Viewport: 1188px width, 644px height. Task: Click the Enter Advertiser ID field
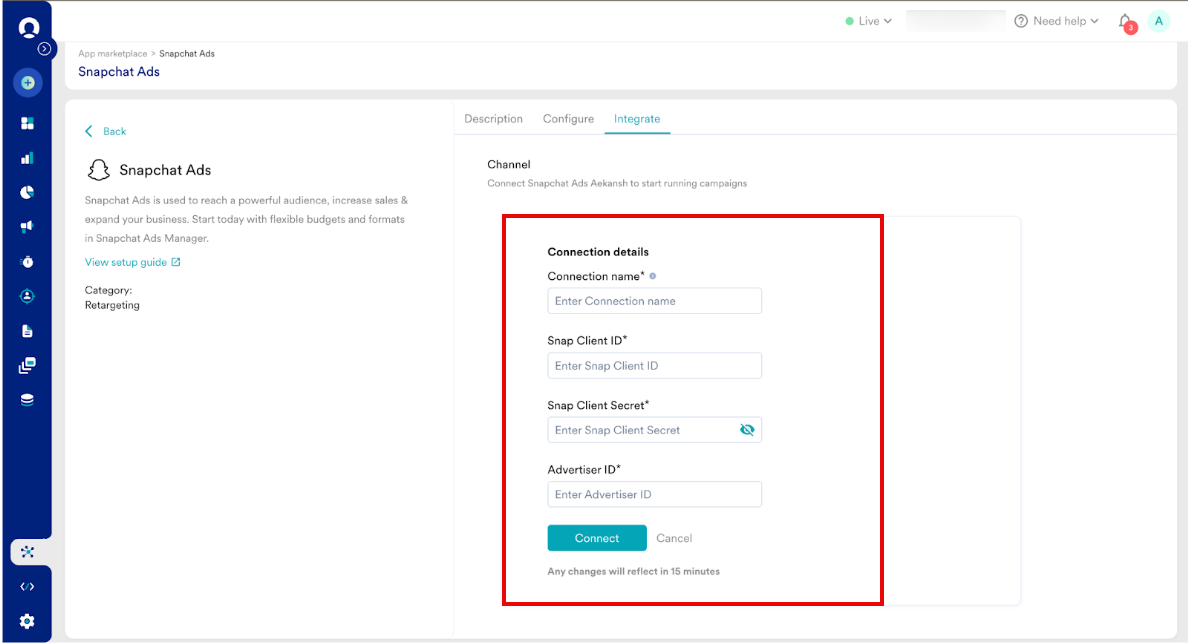pyautogui.click(x=654, y=493)
